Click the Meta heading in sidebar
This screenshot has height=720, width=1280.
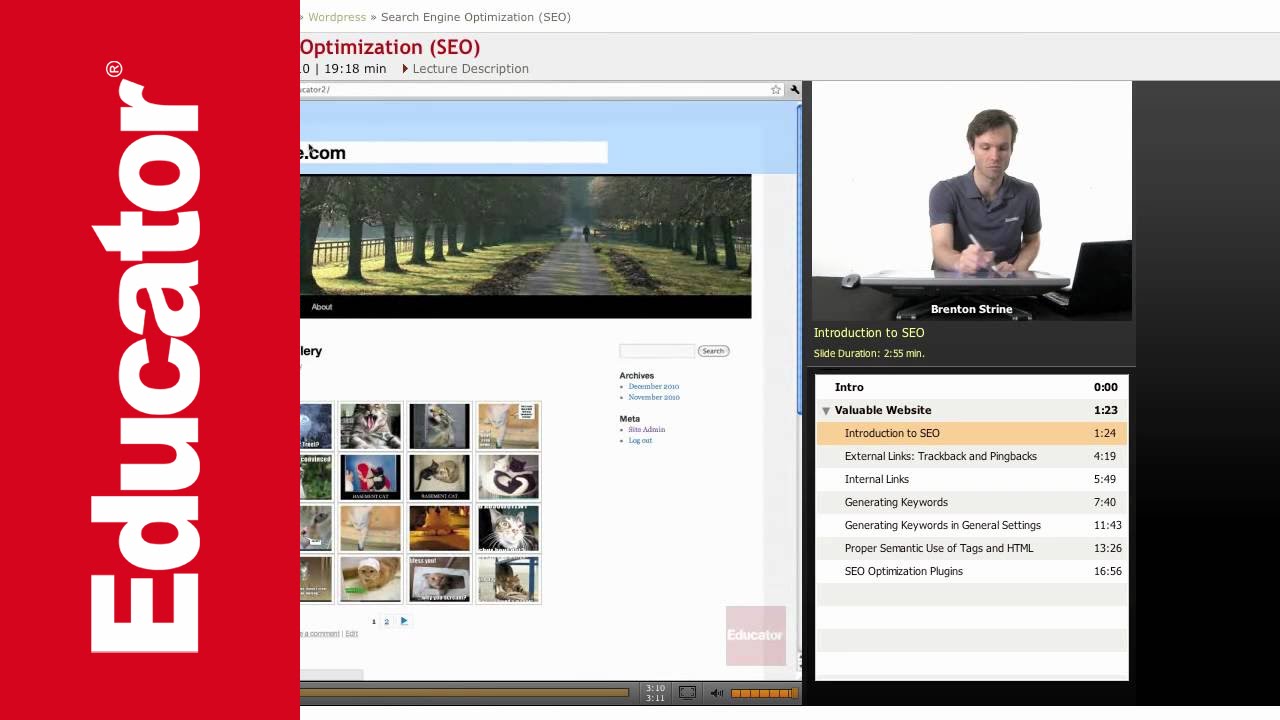(x=630, y=419)
